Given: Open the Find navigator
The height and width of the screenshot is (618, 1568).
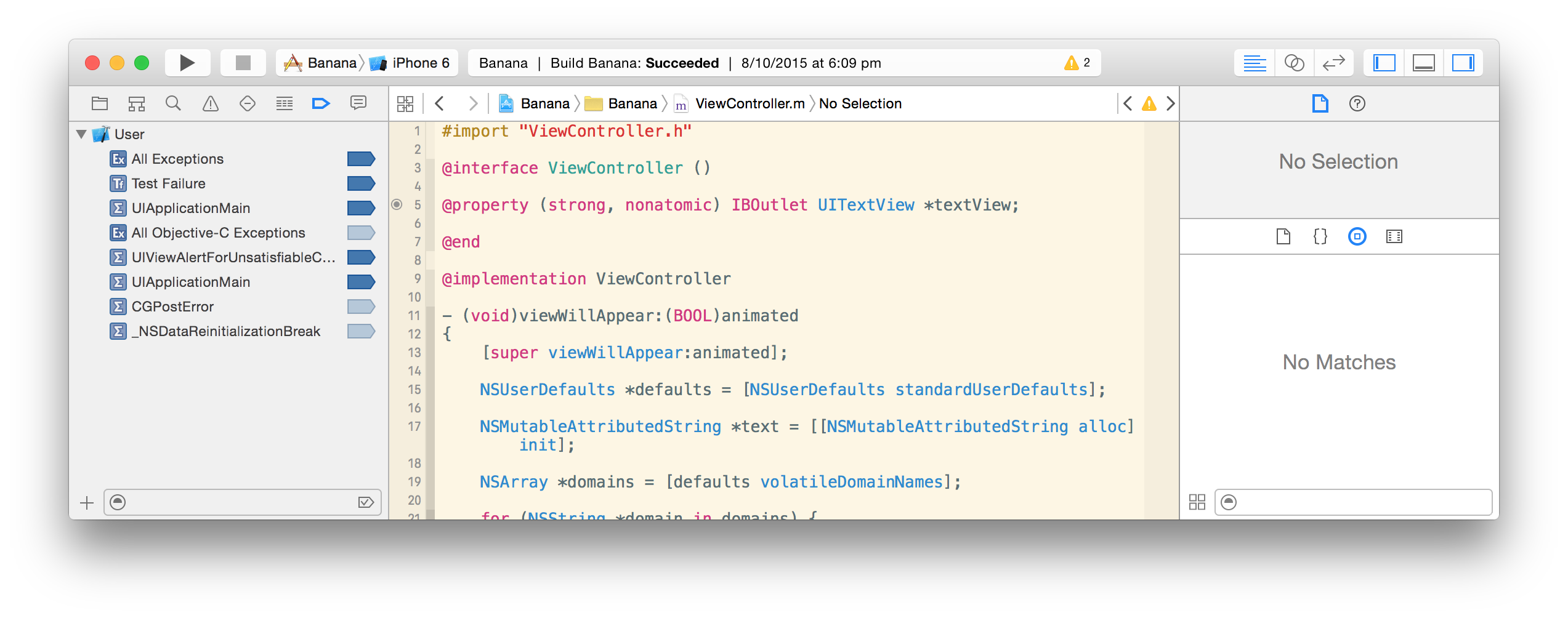Looking at the screenshot, I should [x=174, y=103].
